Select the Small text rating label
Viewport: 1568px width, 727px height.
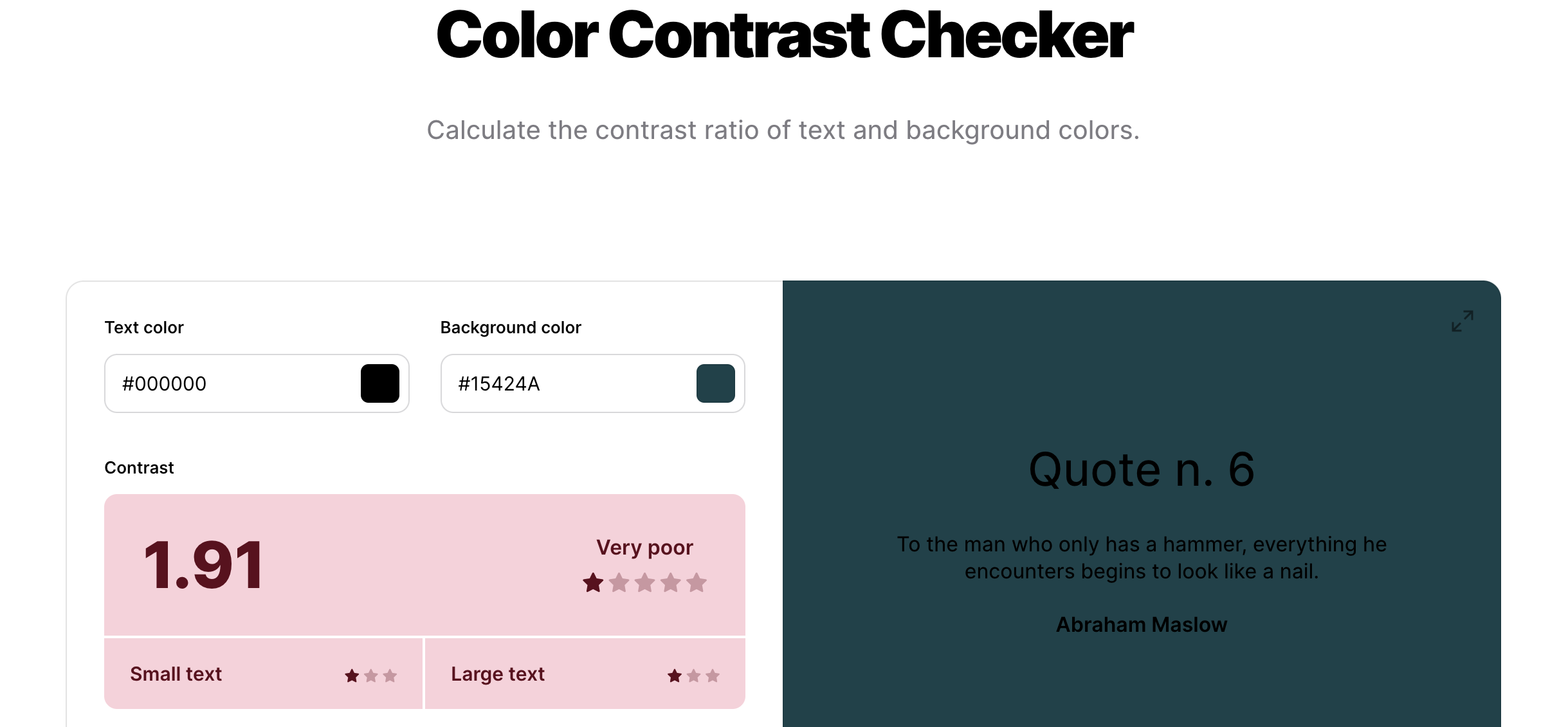tap(176, 674)
